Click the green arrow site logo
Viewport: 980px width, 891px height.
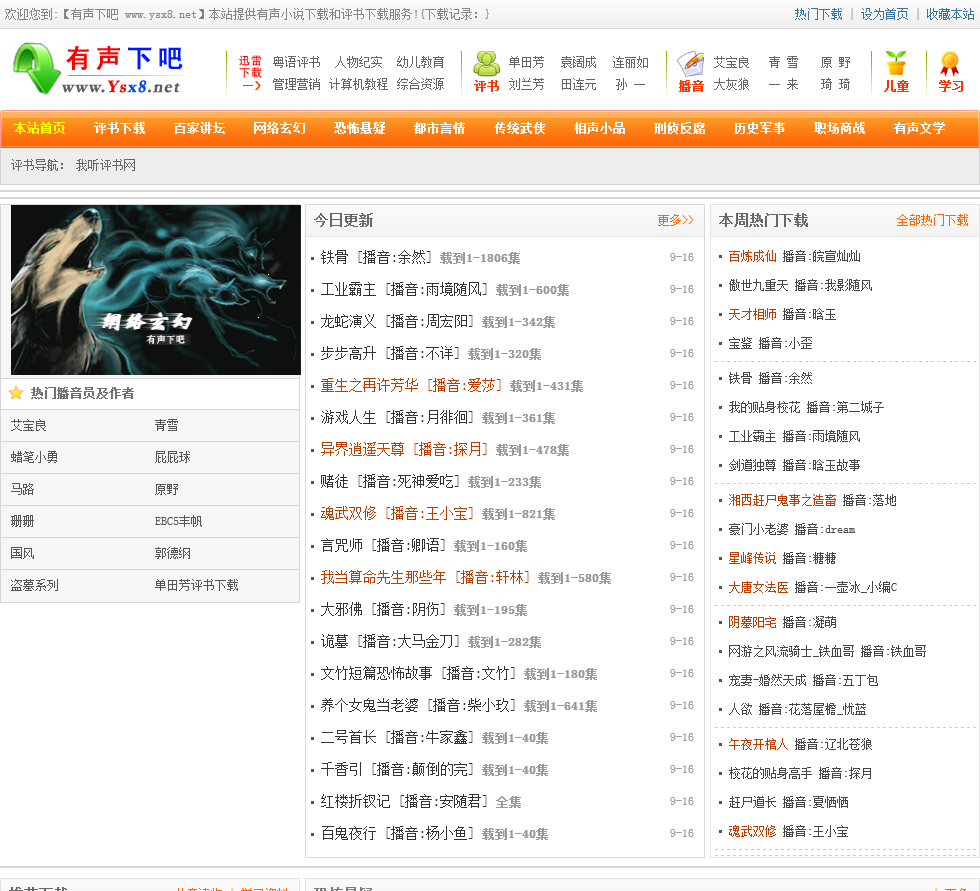point(36,68)
